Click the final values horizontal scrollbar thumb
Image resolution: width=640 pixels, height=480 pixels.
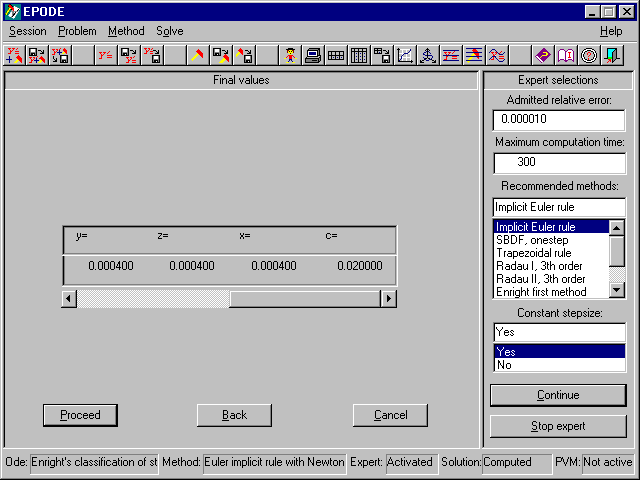(x=304, y=299)
